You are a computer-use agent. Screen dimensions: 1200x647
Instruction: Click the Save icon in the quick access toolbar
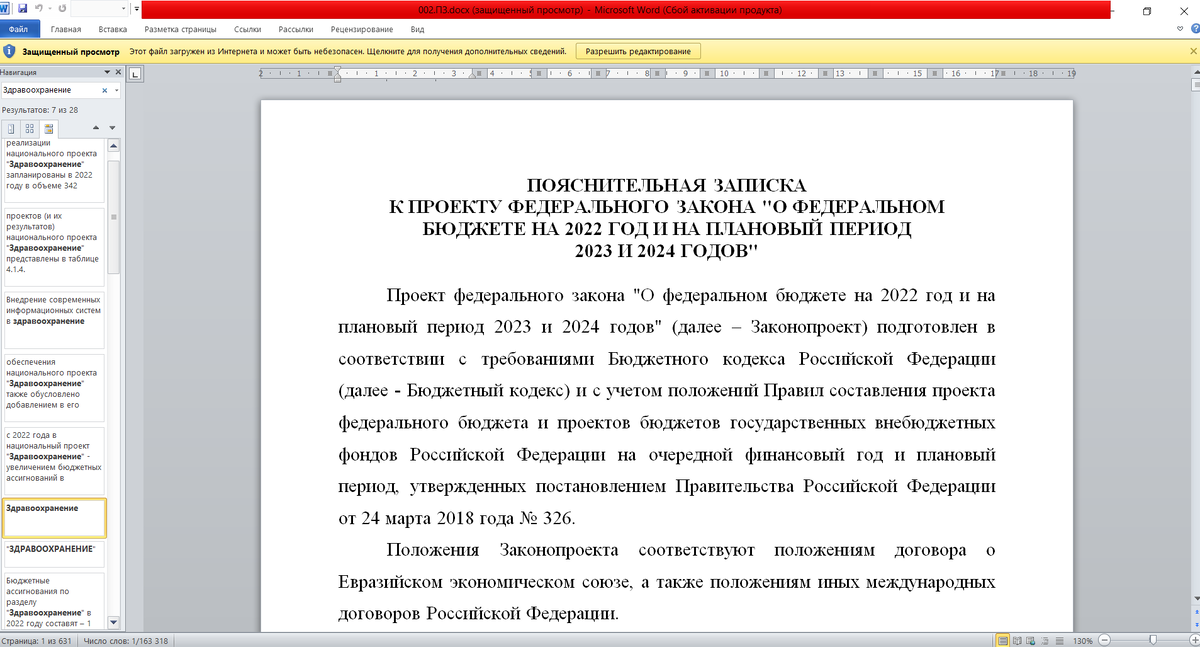pyautogui.click(x=22, y=10)
